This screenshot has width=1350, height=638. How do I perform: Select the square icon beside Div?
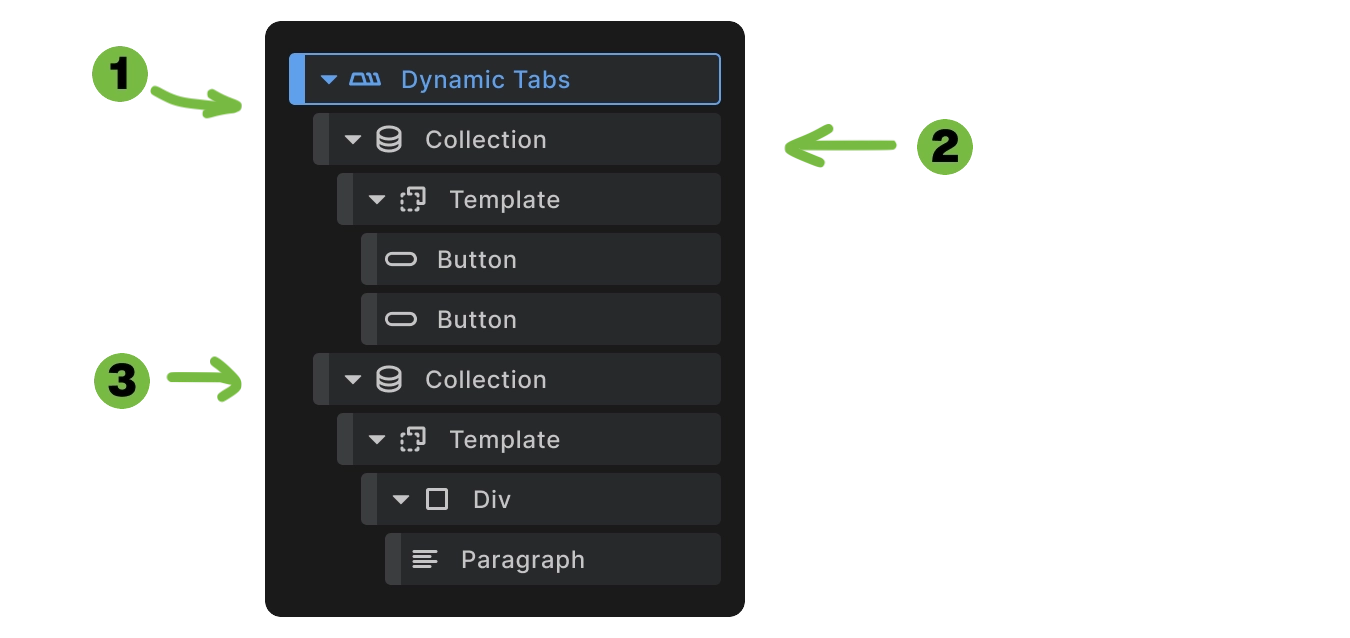437,499
